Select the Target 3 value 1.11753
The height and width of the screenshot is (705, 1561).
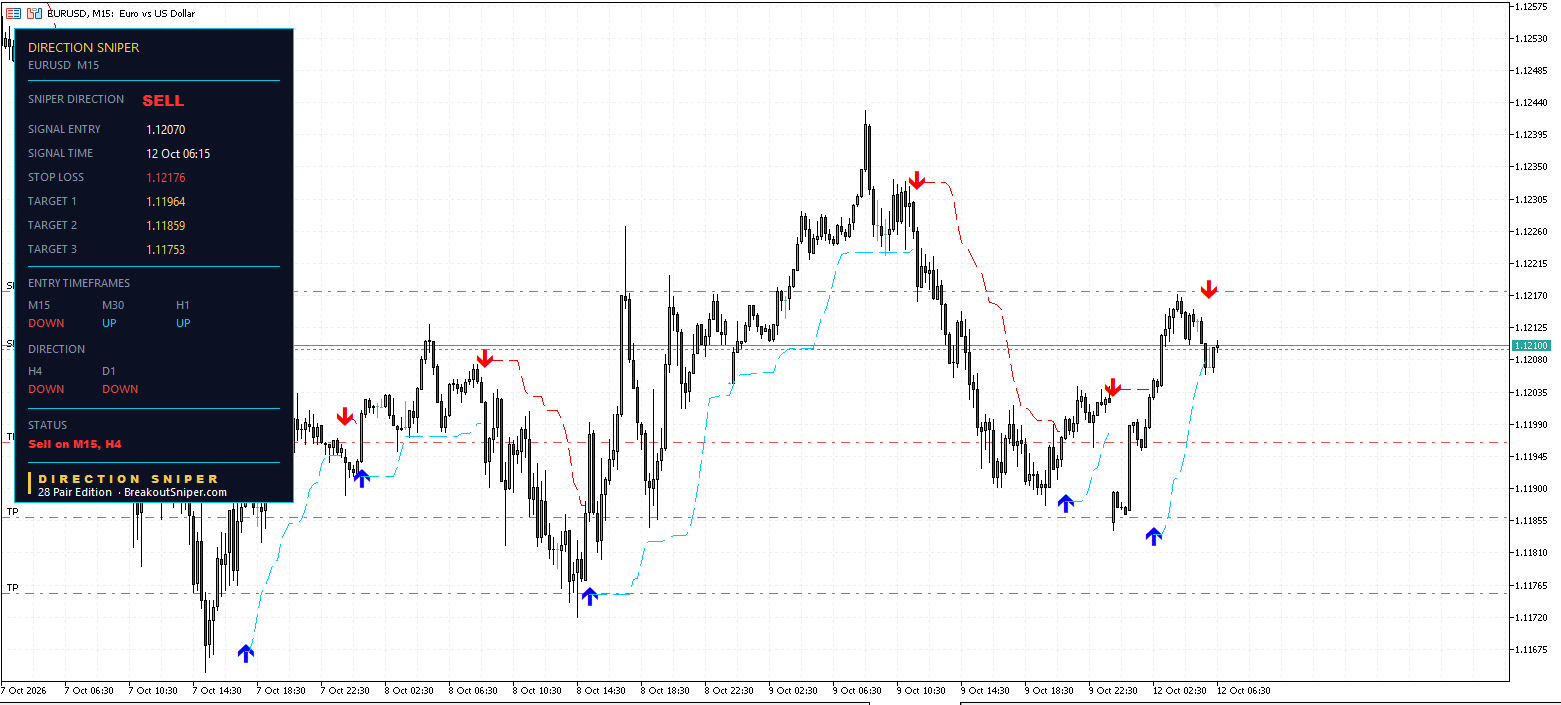click(166, 249)
